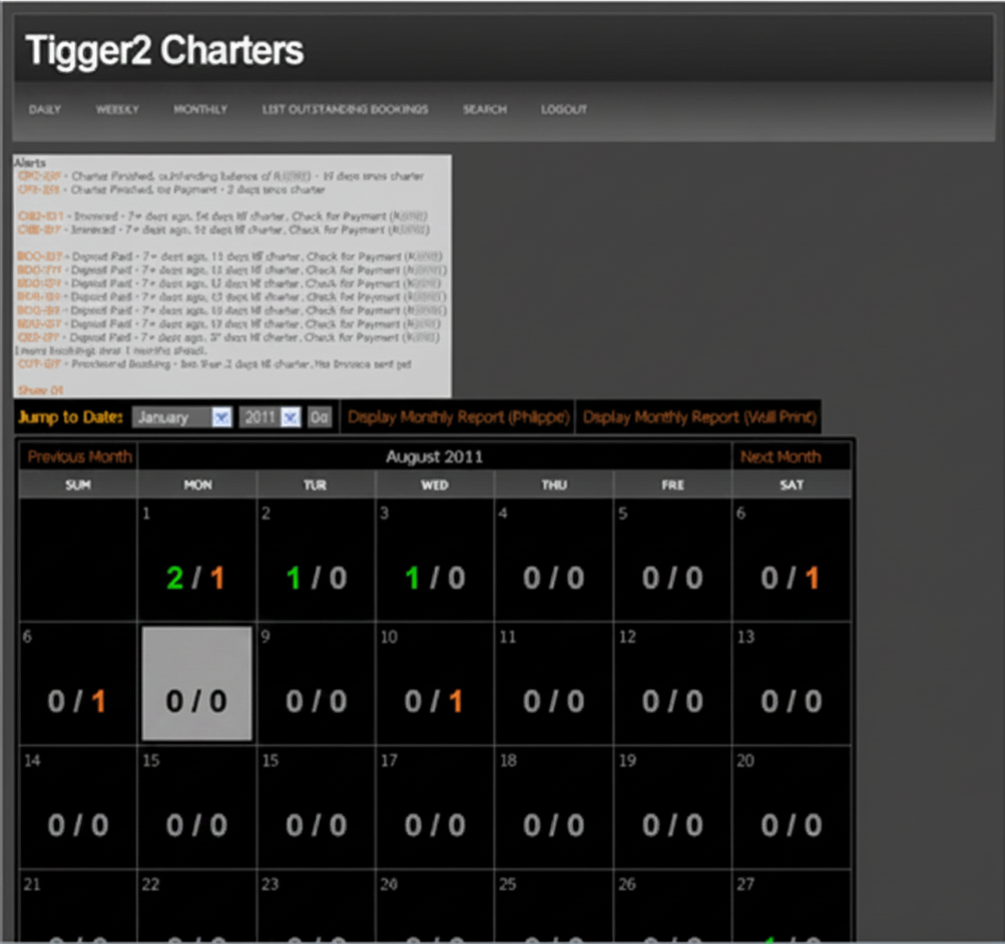Click the Go button beside year dropdown
The height and width of the screenshot is (944, 1005).
[319, 418]
